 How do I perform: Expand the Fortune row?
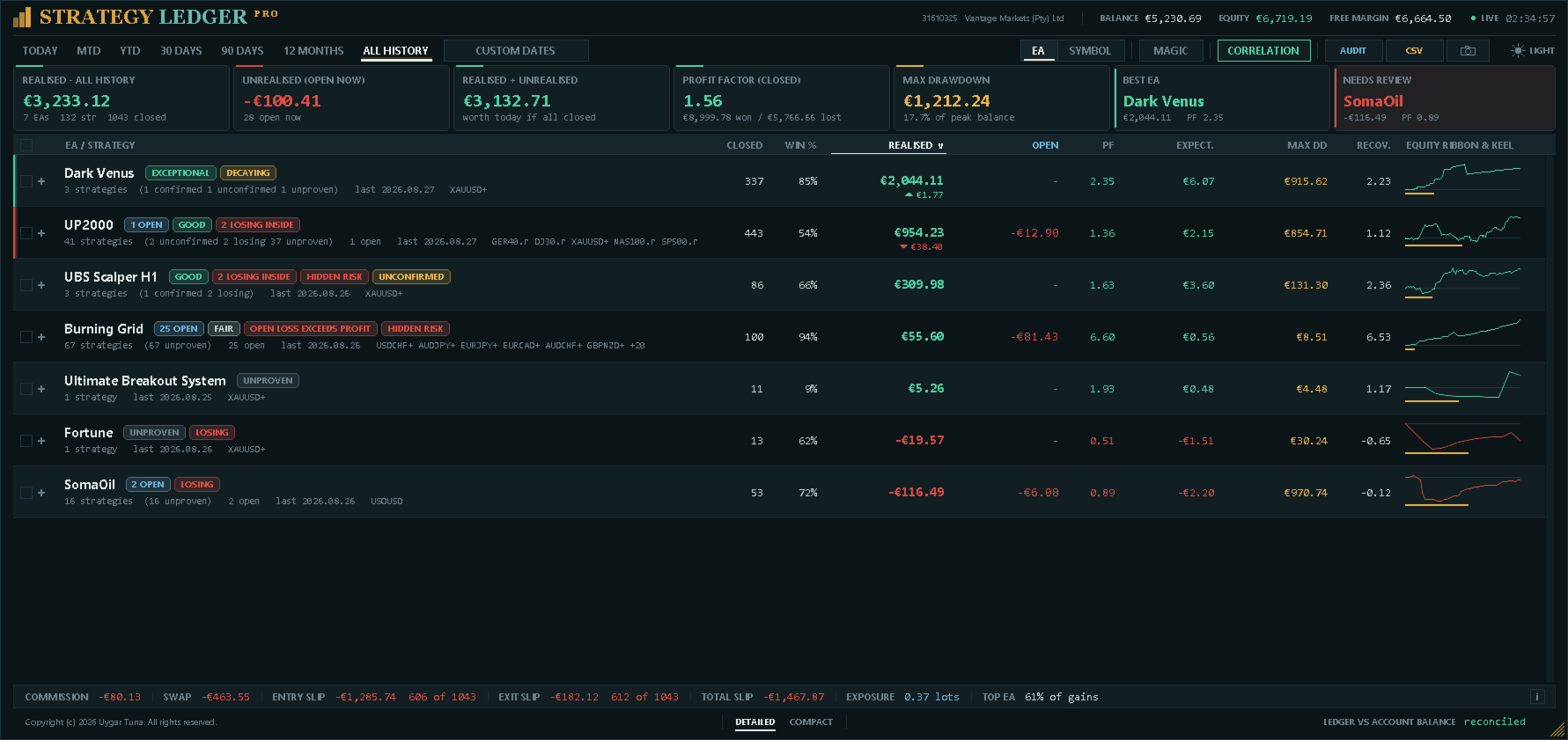coord(41,441)
